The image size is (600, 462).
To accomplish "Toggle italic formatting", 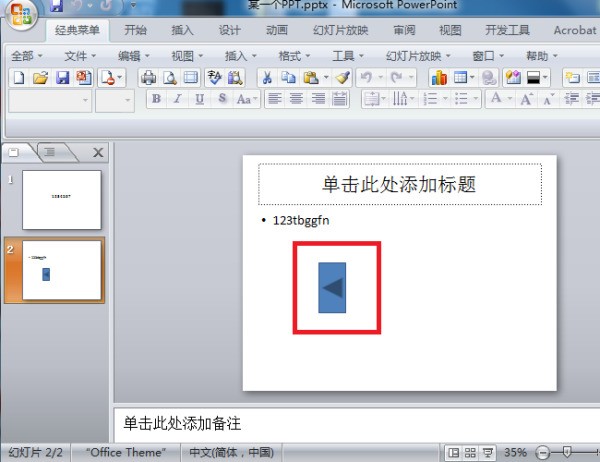I will pyautogui.click(x=177, y=99).
